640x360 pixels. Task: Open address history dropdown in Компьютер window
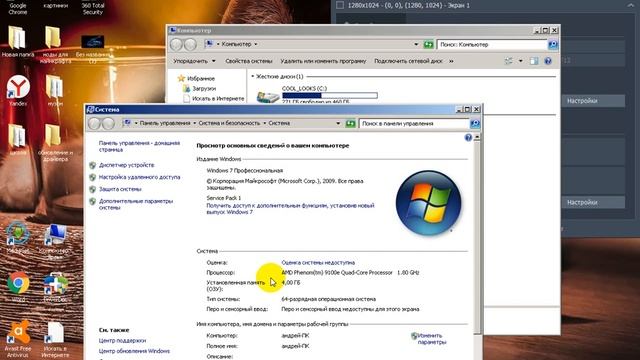[x=416, y=44]
